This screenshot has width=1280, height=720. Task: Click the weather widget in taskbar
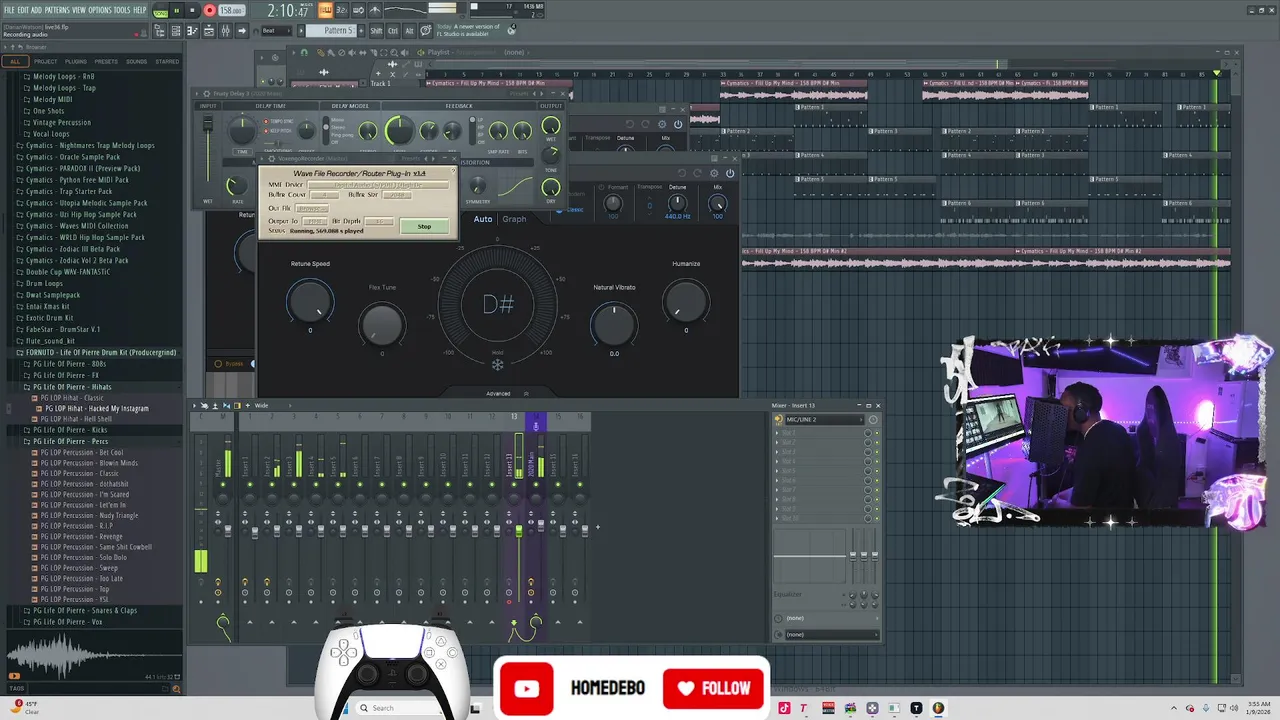[23, 707]
